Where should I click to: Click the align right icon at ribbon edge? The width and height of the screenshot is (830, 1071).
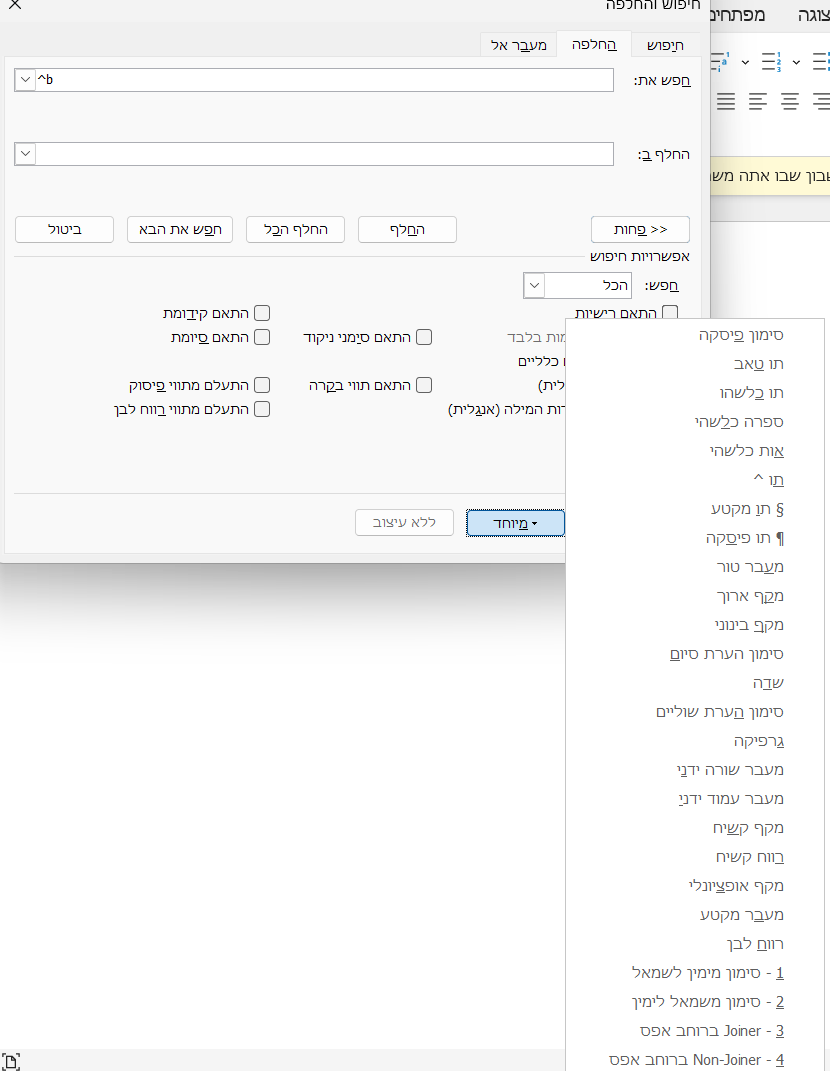pyautogui.click(x=821, y=101)
